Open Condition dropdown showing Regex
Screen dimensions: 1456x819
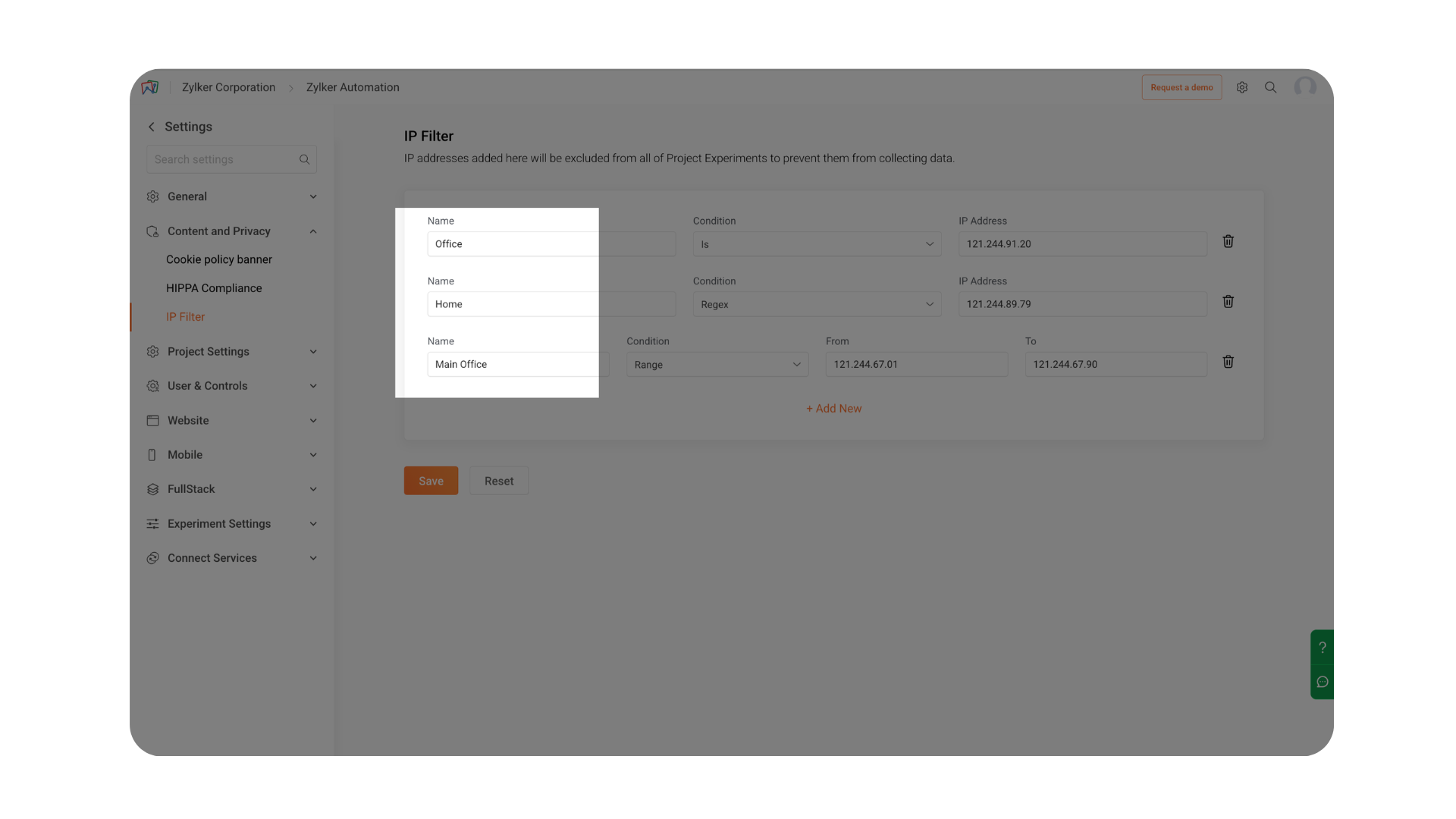(817, 304)
